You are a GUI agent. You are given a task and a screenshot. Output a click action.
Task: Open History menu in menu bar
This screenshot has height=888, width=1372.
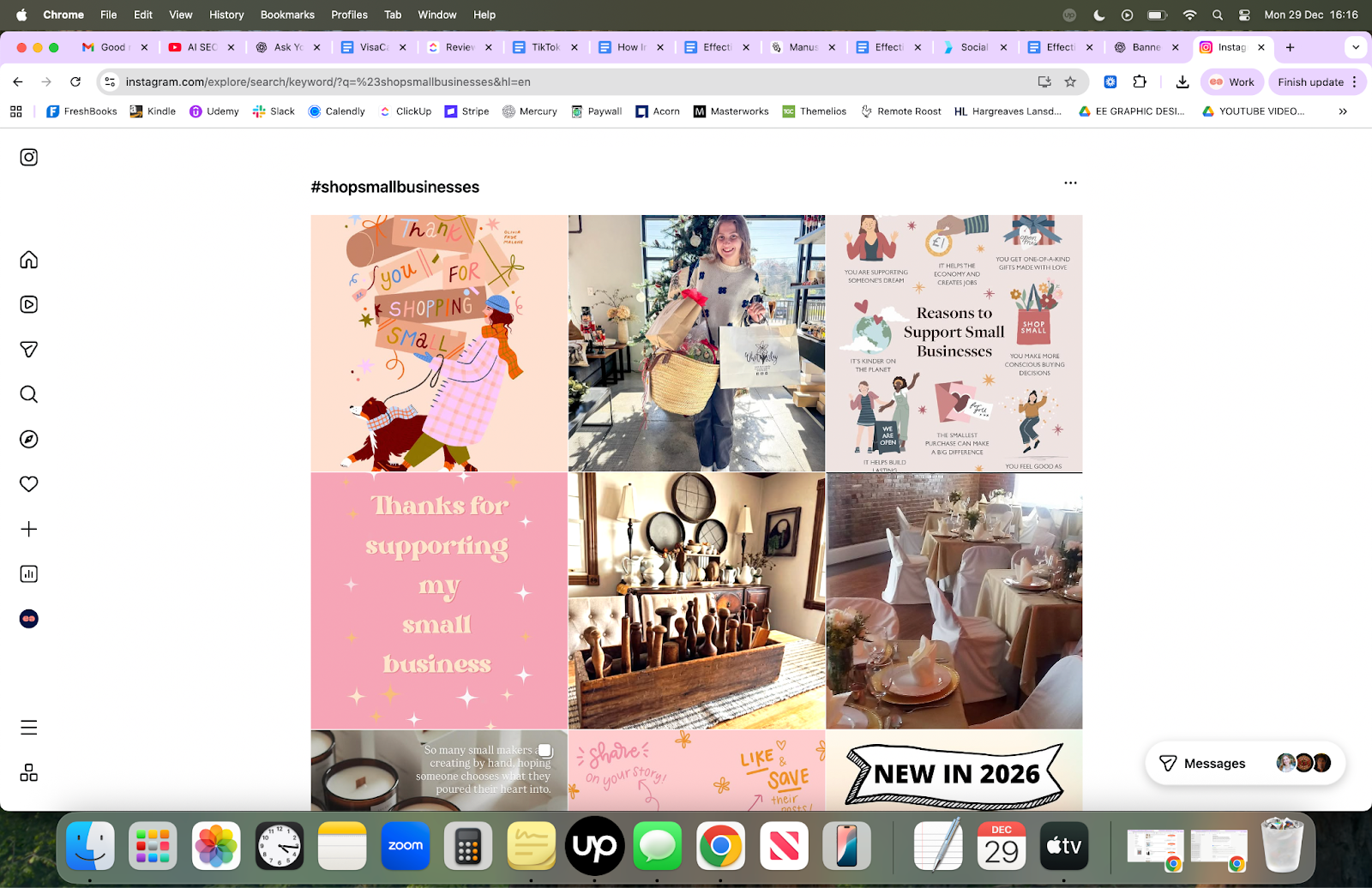coord(226,15)
